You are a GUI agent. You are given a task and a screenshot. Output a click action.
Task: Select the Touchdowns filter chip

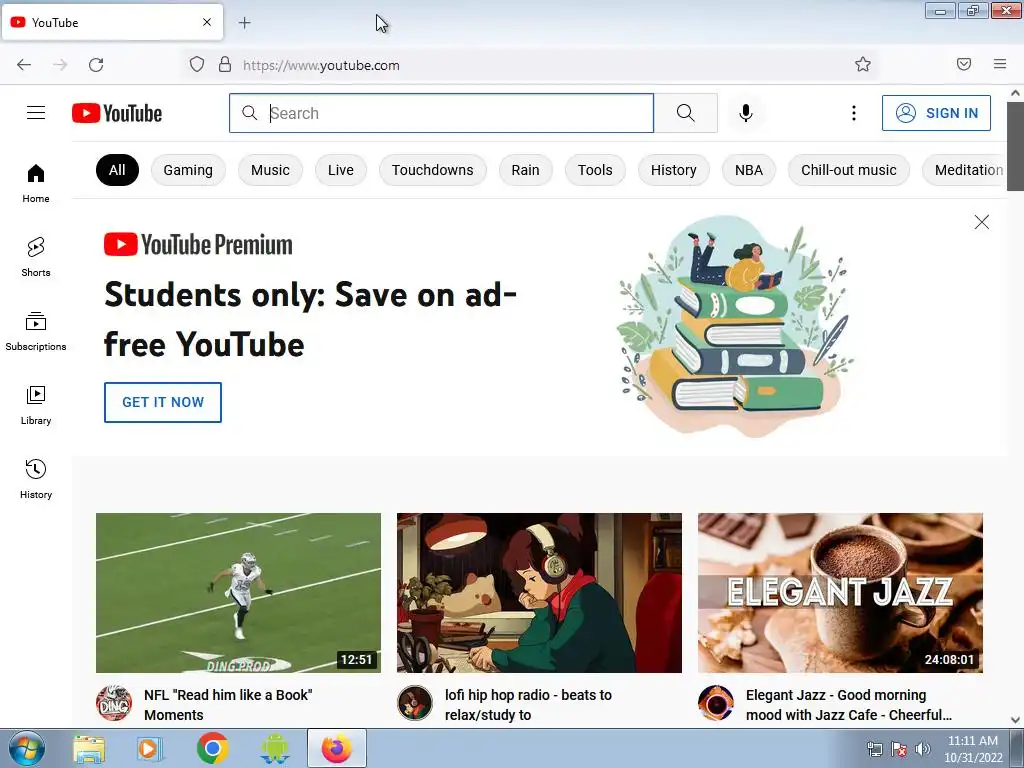click(432, 170)
